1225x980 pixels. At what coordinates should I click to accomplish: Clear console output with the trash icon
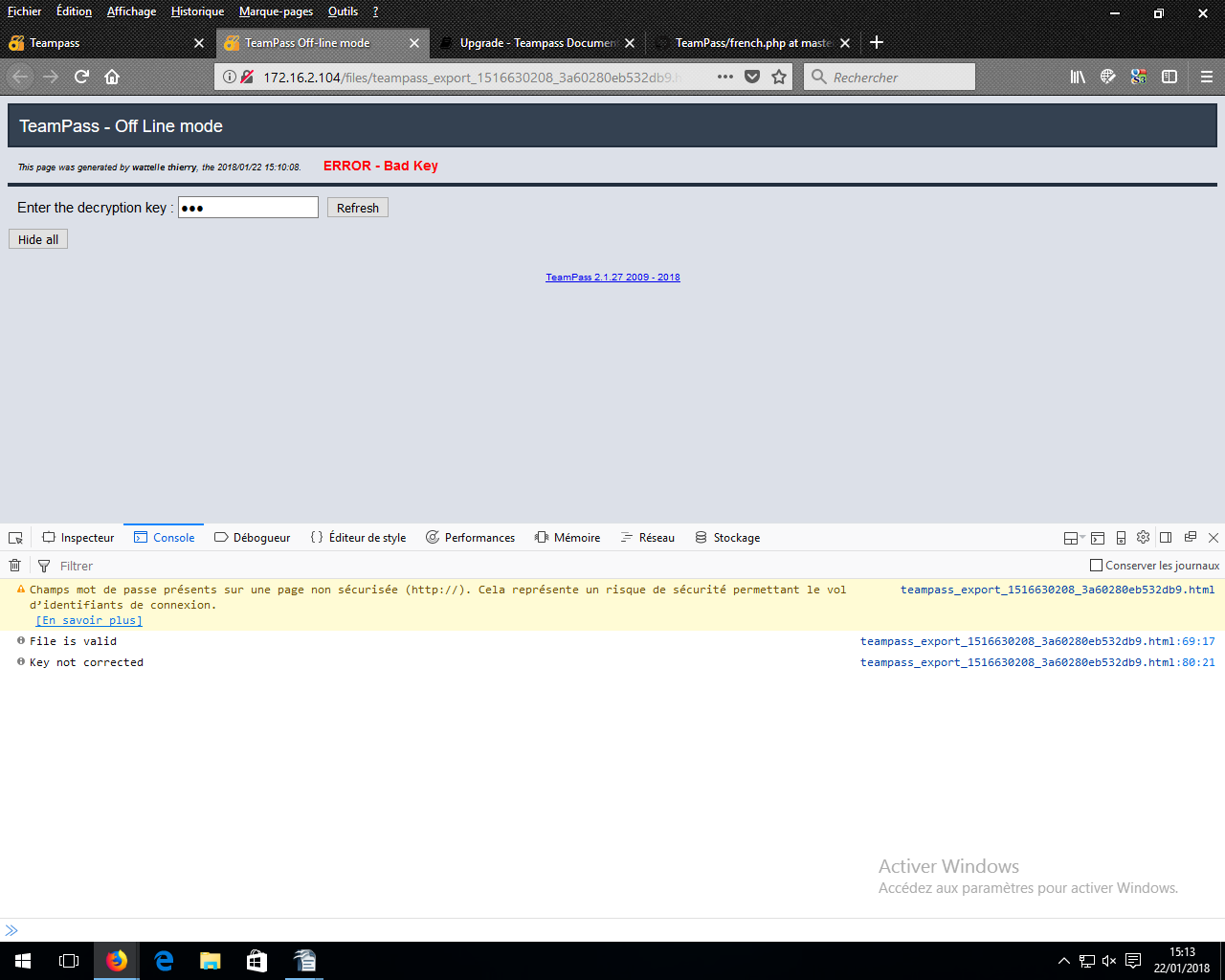[14, 566]
